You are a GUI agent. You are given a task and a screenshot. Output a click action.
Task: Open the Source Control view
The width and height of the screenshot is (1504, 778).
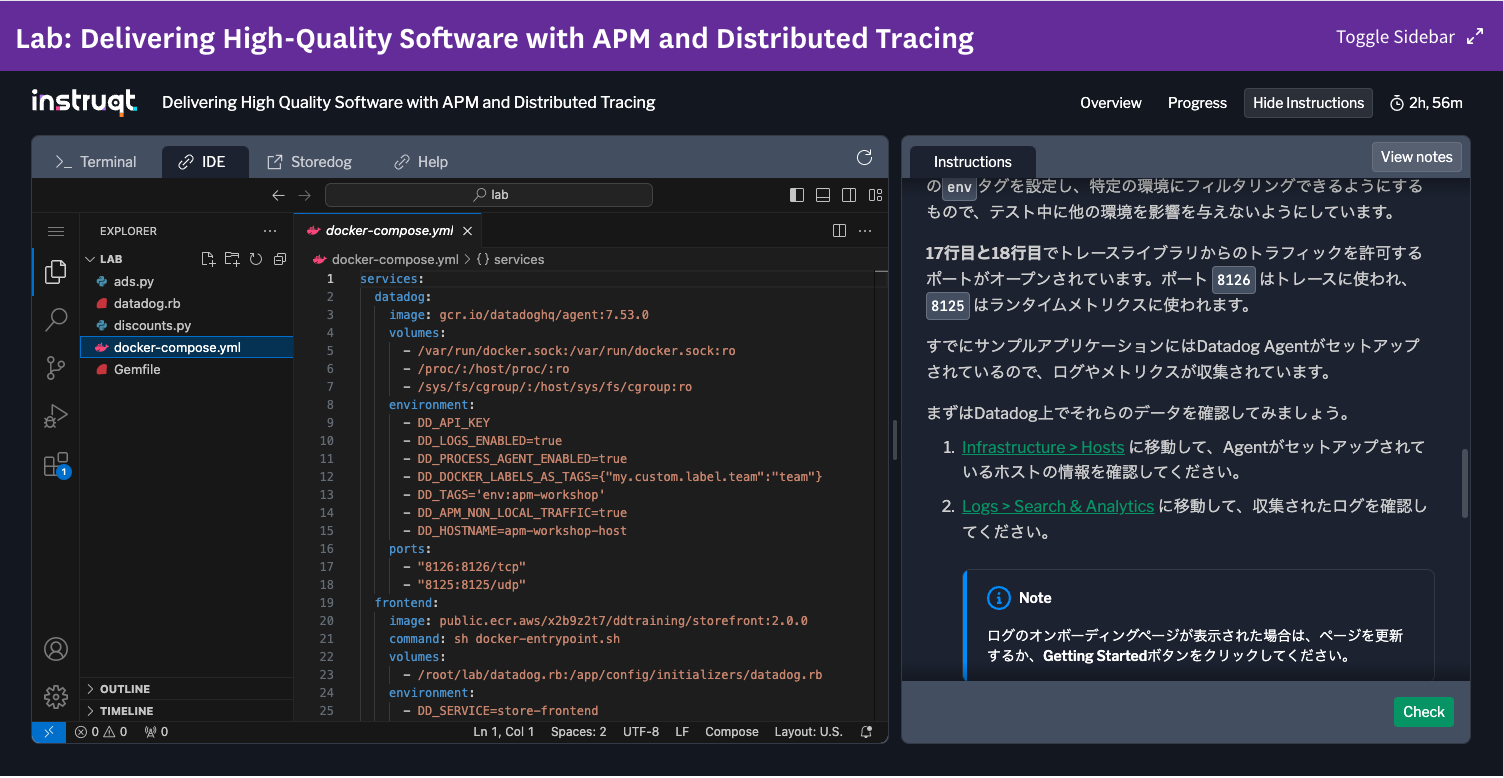56,368
